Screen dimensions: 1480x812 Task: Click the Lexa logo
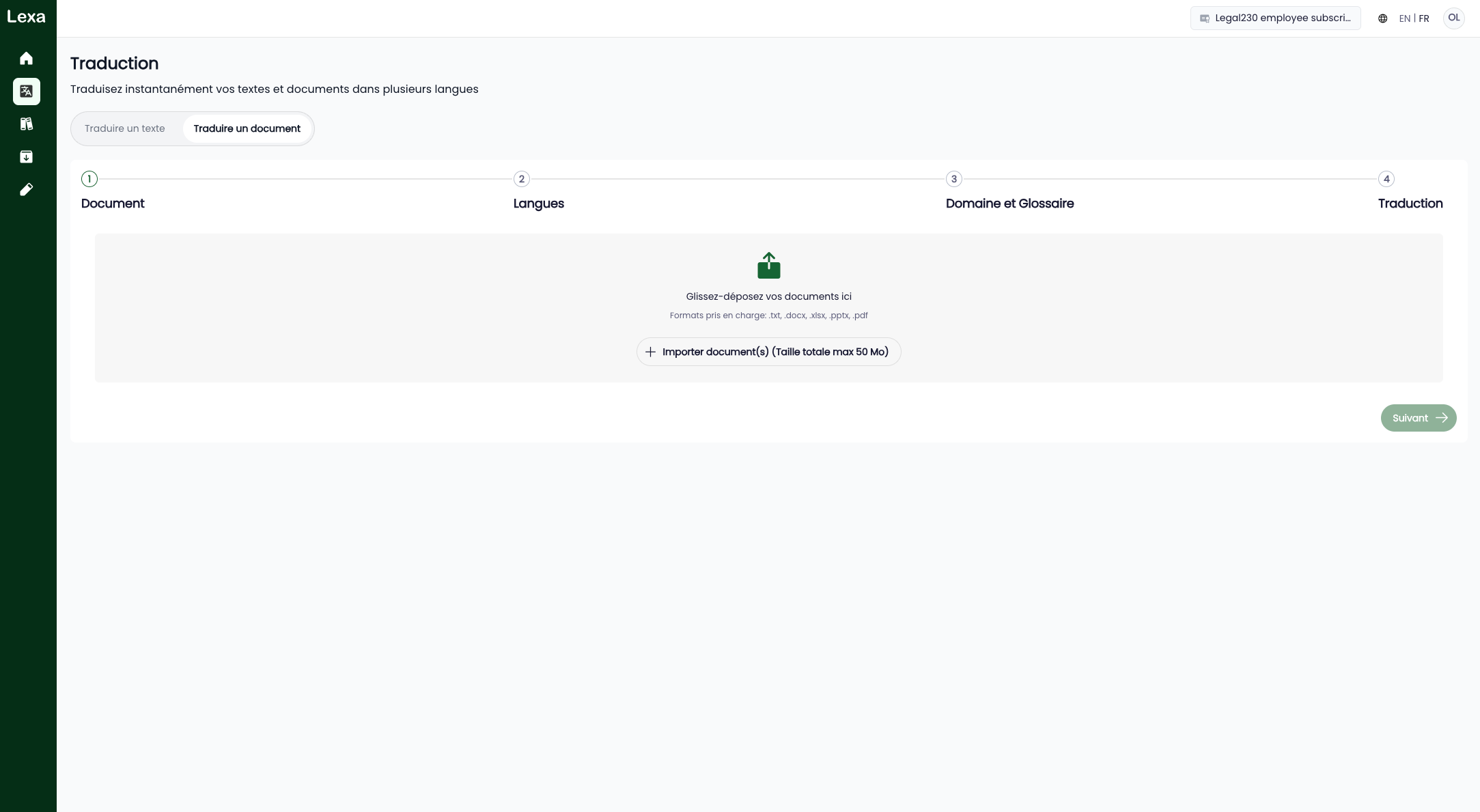26,17
